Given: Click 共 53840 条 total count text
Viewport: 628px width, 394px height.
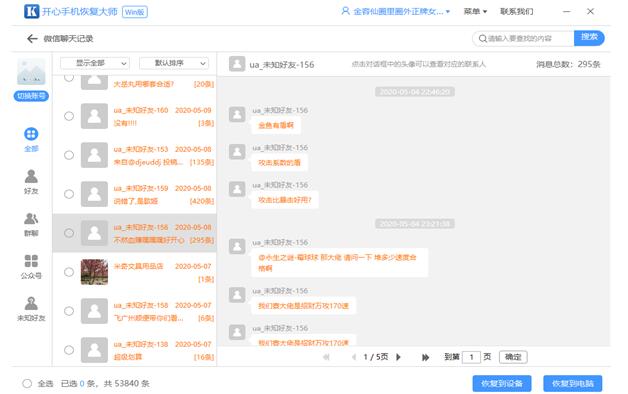Looking at the screenshot, I should coord(127,384).
